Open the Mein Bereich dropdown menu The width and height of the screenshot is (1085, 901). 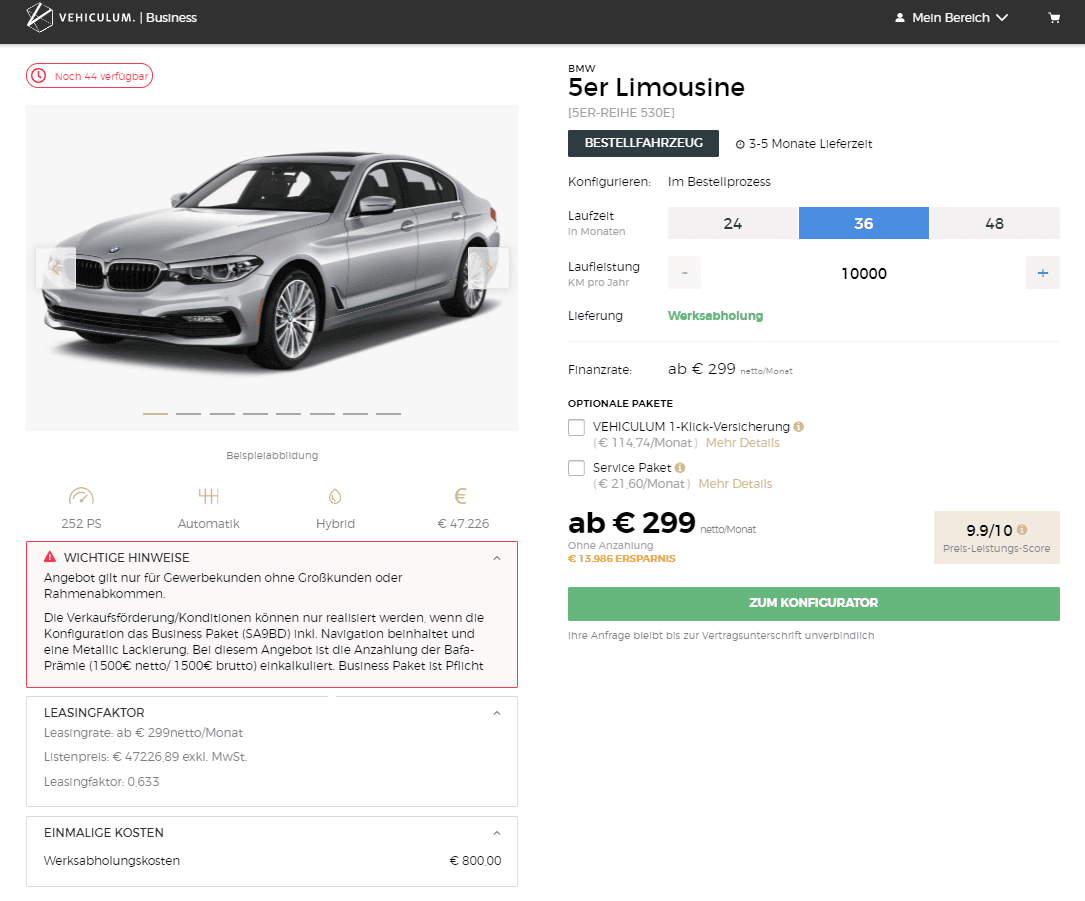(x=951, y=18)
